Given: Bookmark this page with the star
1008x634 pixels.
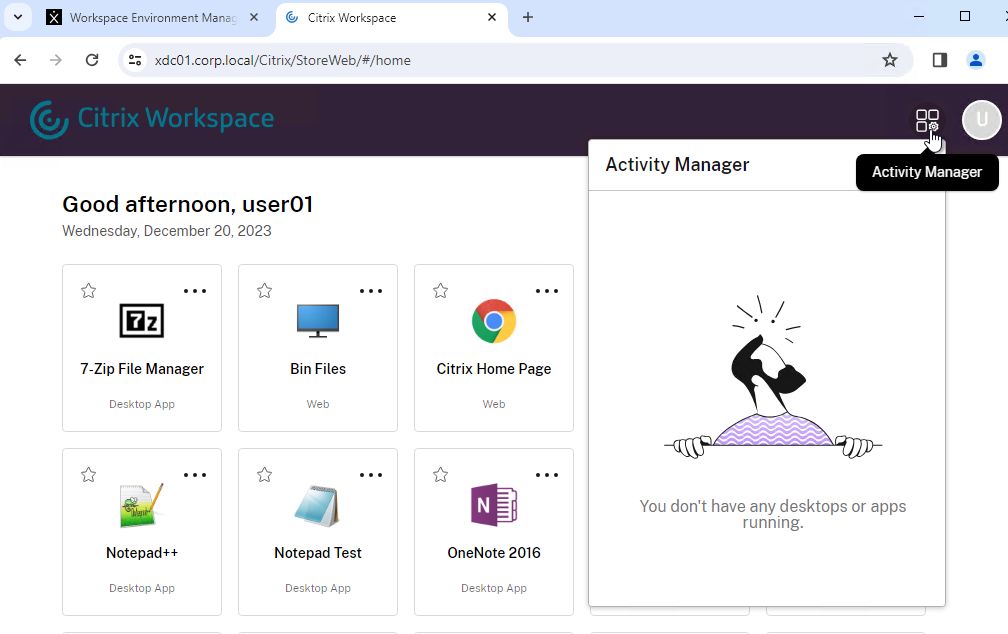Looking at the screenshot, I should point(890,60).
